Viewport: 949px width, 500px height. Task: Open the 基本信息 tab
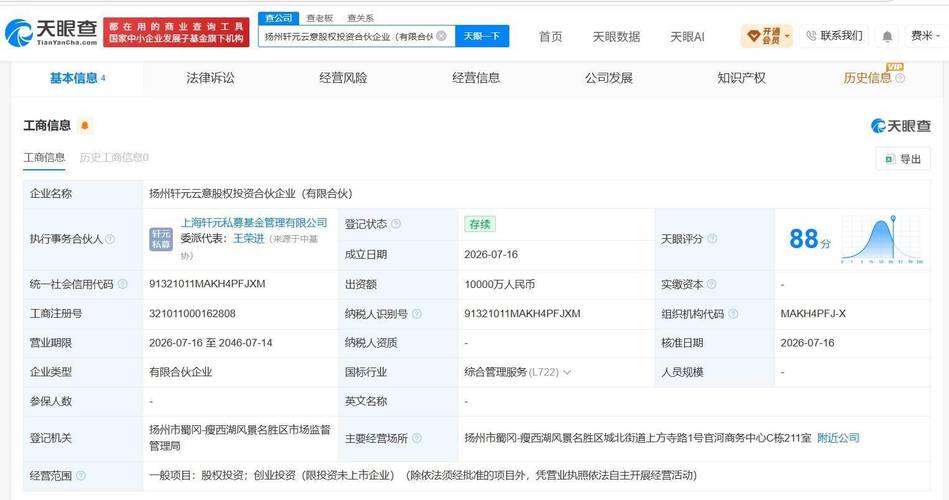pos(77,78)
